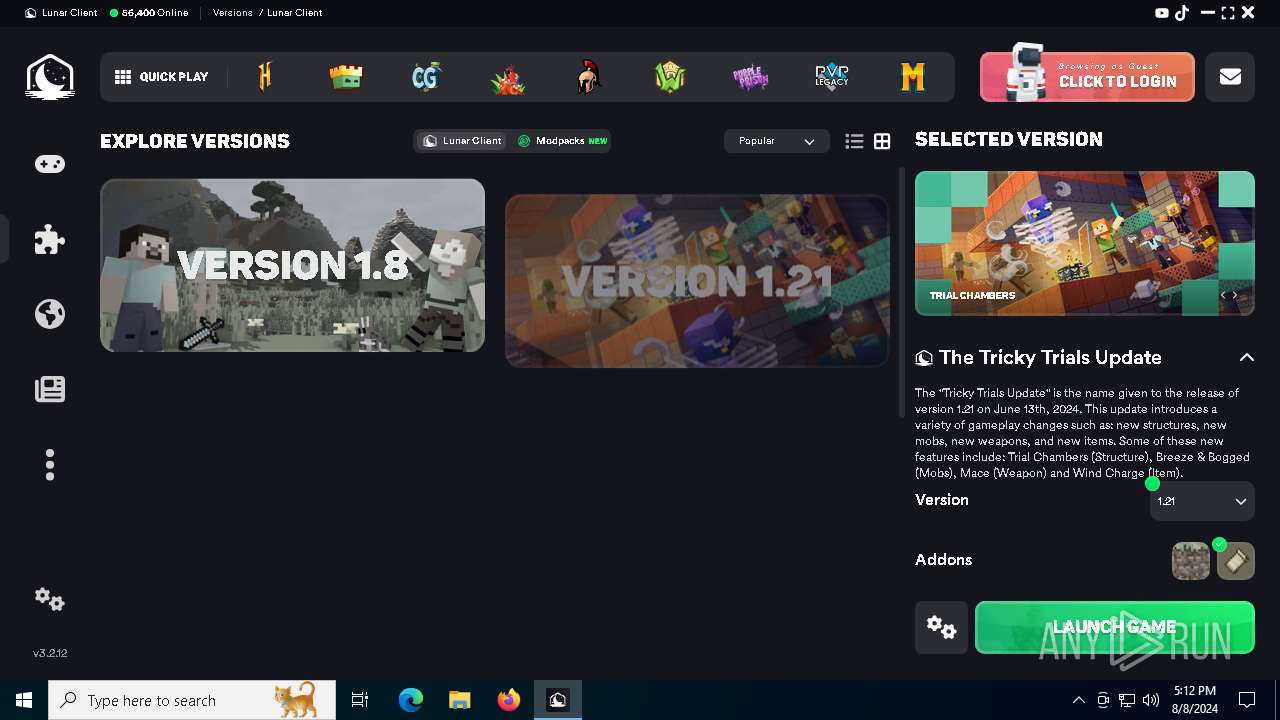Open the gamepad Home sidebar icon
1280x720 pixels.
(50, 164)
